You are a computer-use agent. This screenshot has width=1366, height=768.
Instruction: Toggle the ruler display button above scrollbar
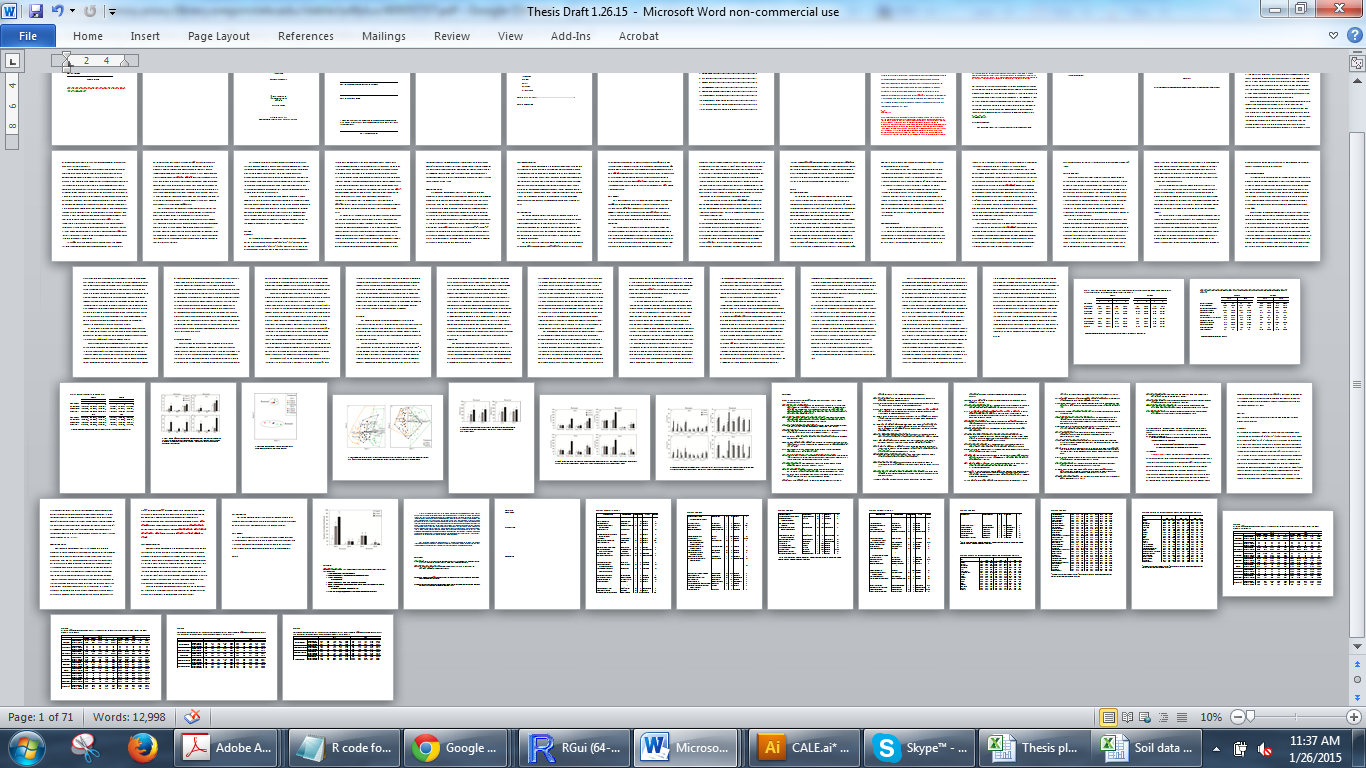pos(1357,61)
